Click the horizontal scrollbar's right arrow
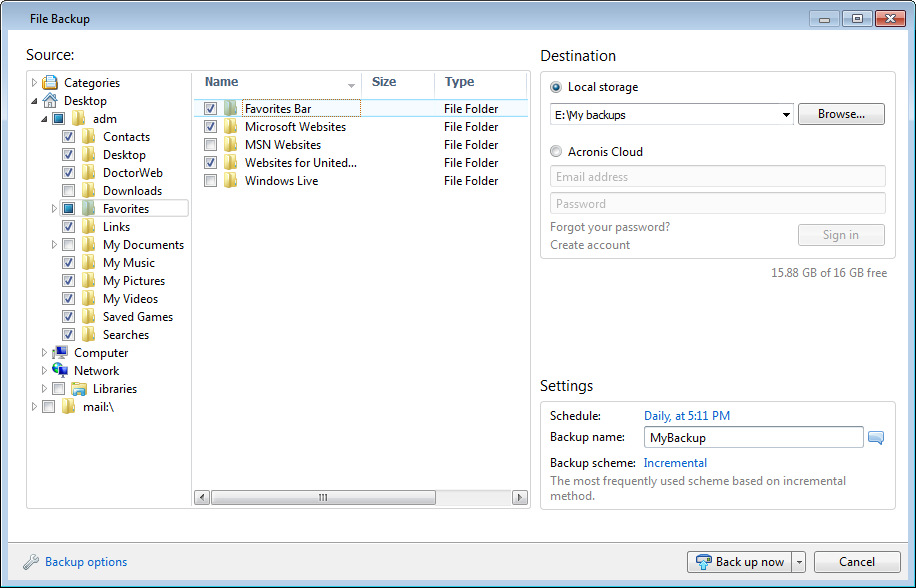Image resolution: width=916 pixels, height=588 pixels. point(518,497)
